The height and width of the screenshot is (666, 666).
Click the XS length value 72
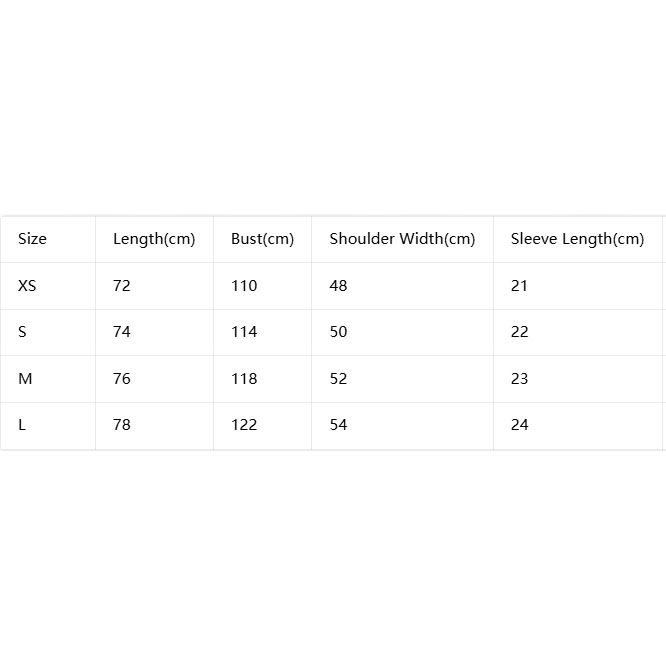pyautogui.click(x=121, y=286)
